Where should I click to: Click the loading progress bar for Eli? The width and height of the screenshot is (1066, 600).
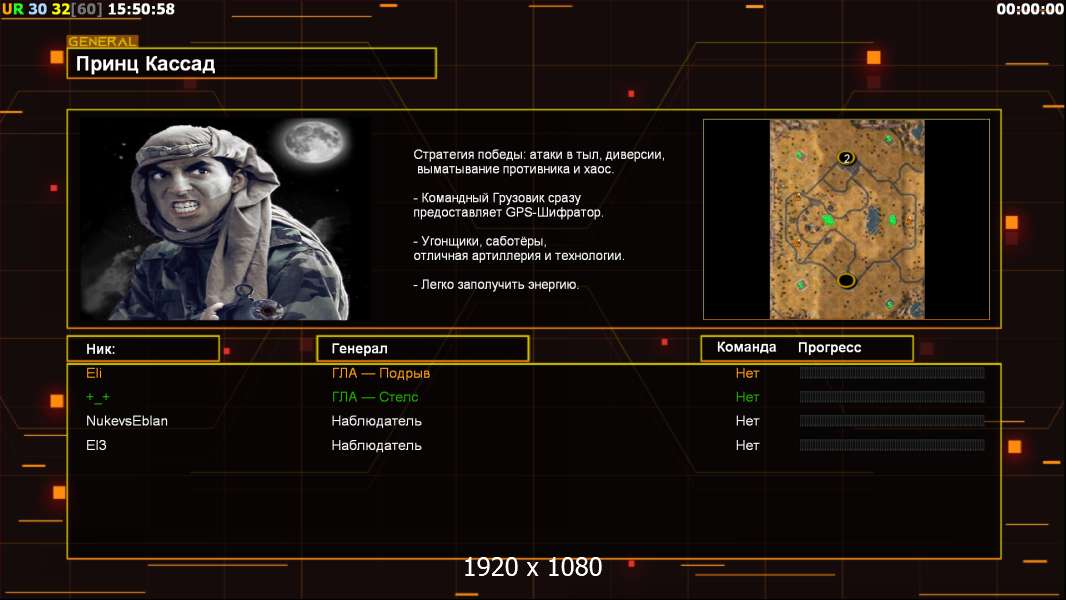892,373
